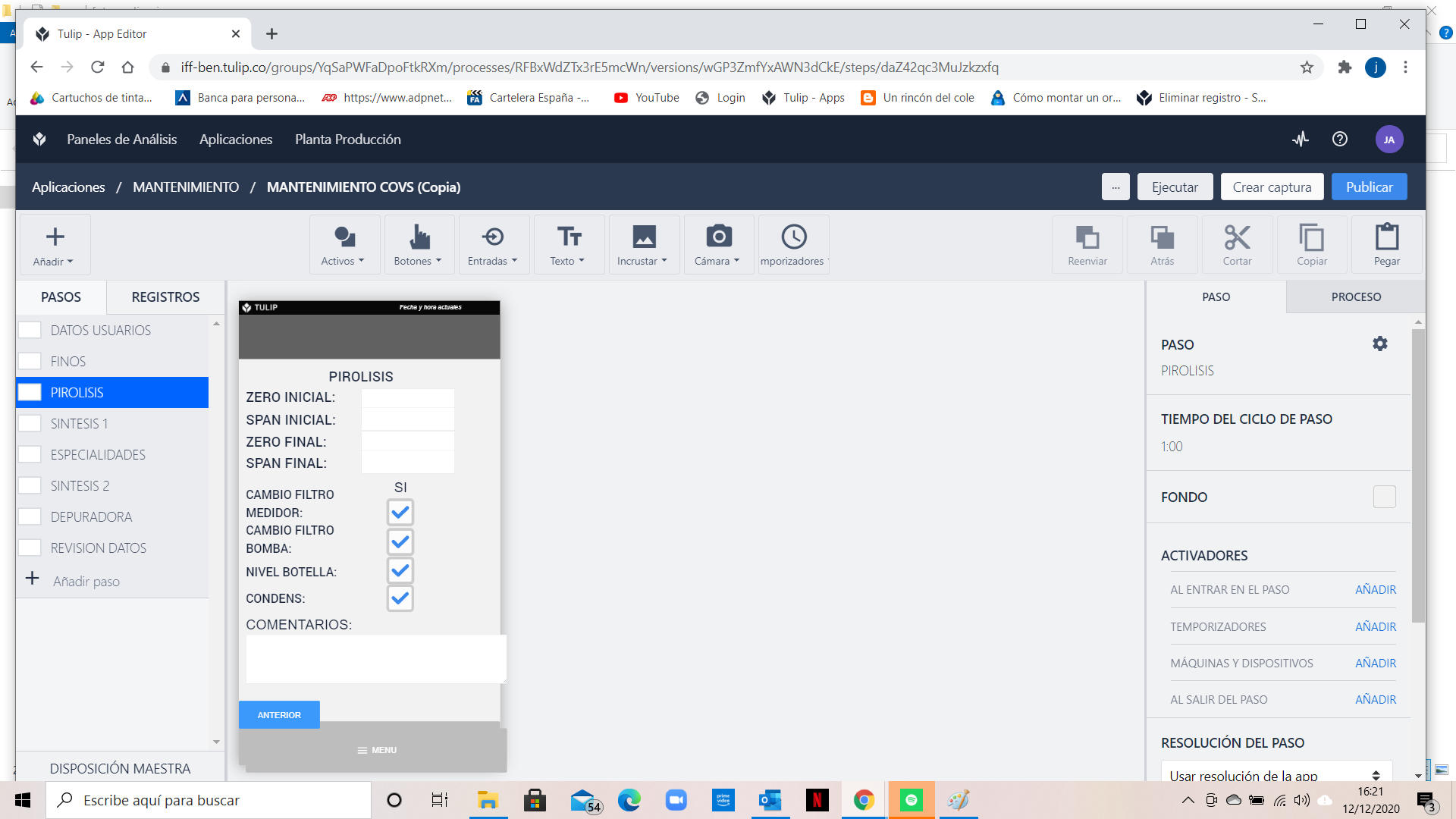The image size is (1456, 819).
Task: Click the Publicar button
Action: pos(1368,187)
